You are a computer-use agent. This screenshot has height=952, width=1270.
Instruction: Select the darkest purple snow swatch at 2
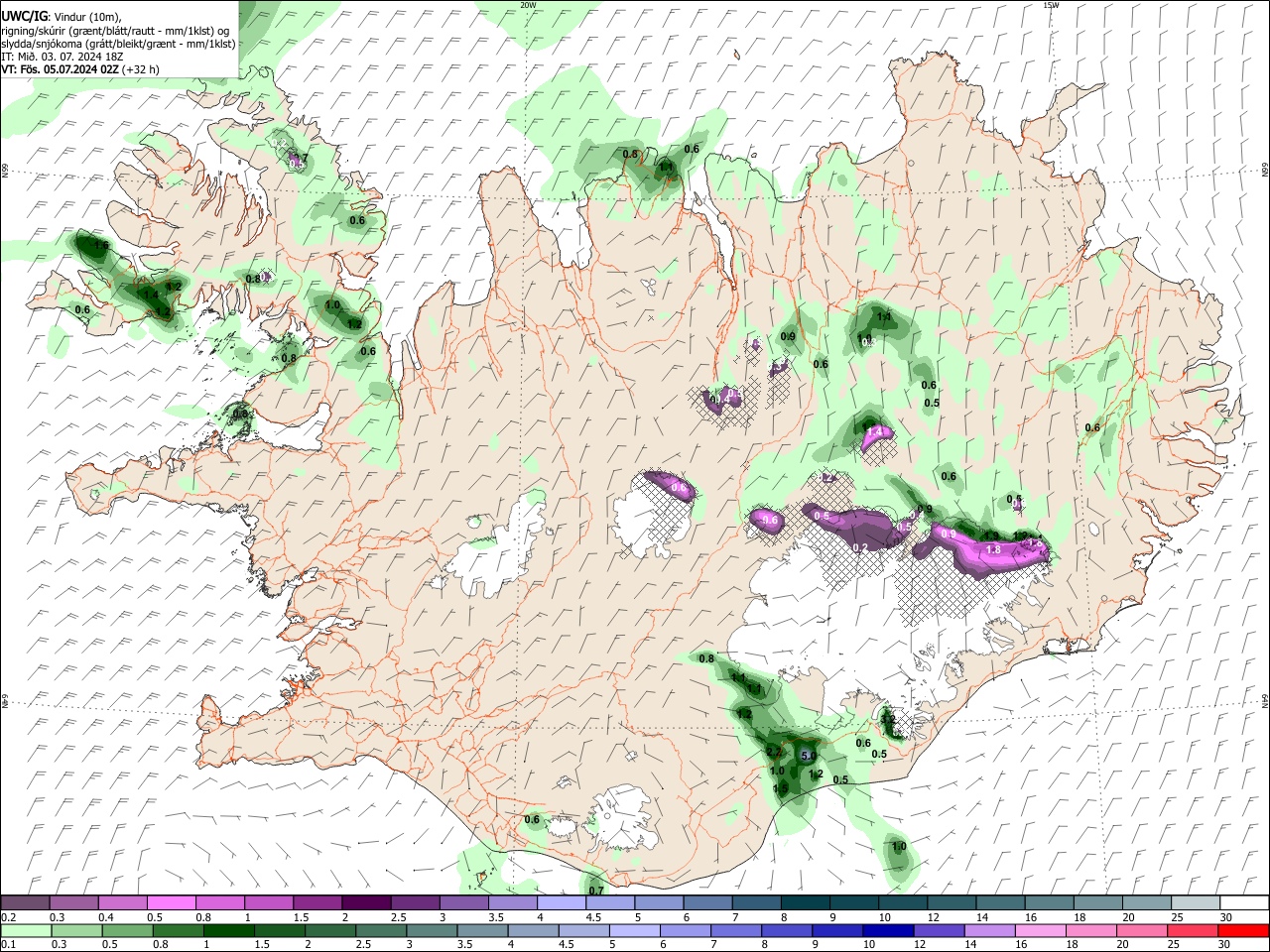coord(365,903)
